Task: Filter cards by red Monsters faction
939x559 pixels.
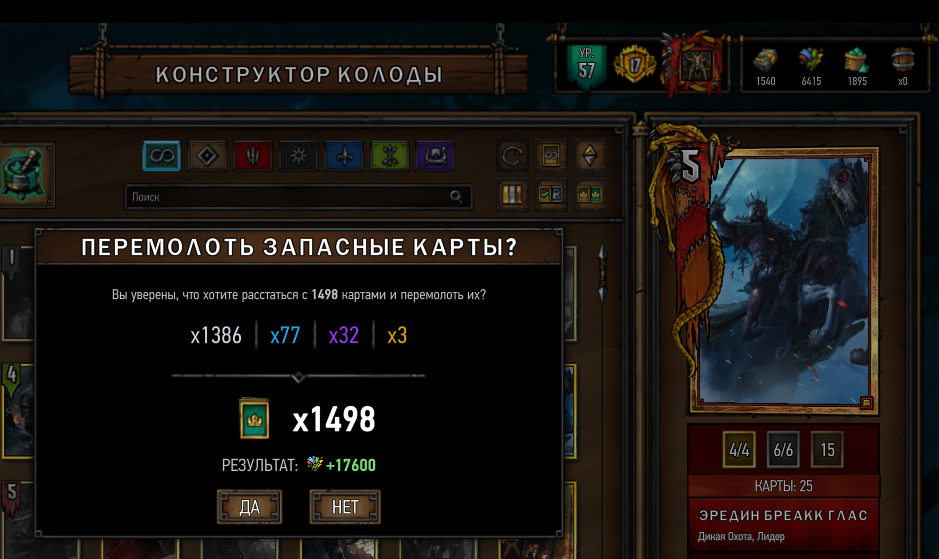Action: [253, 156]
